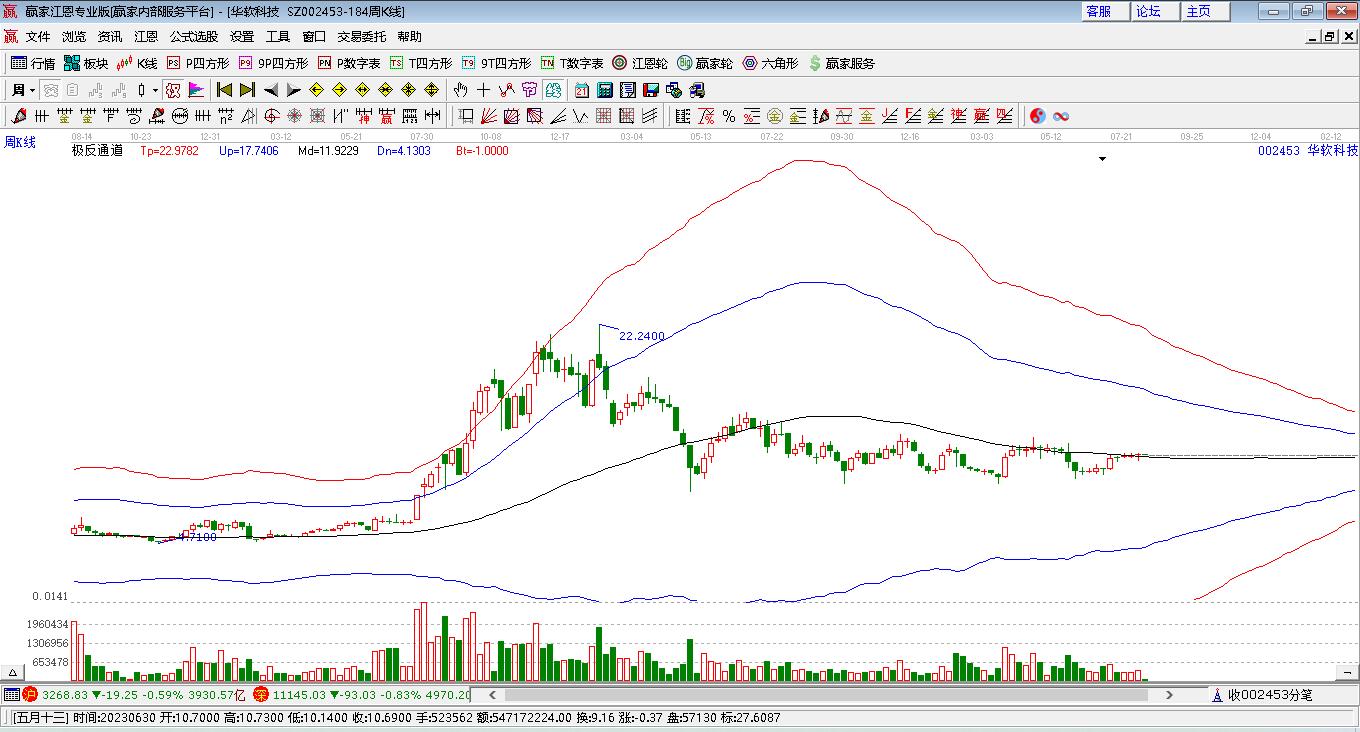This screenshot has height=732, width=1360.
Task: Open the calculator icon in toolbar
Action: tap(604, 90)
